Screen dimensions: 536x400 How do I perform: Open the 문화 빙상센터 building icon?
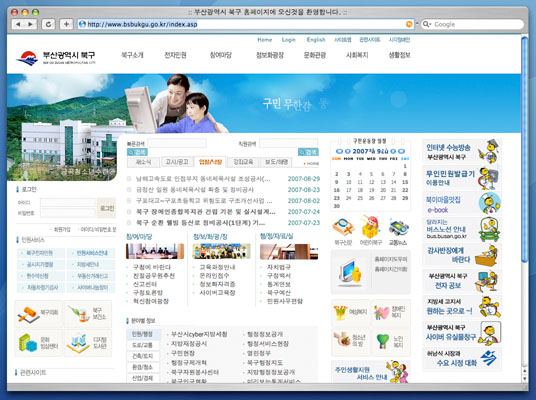click(28, 343)
